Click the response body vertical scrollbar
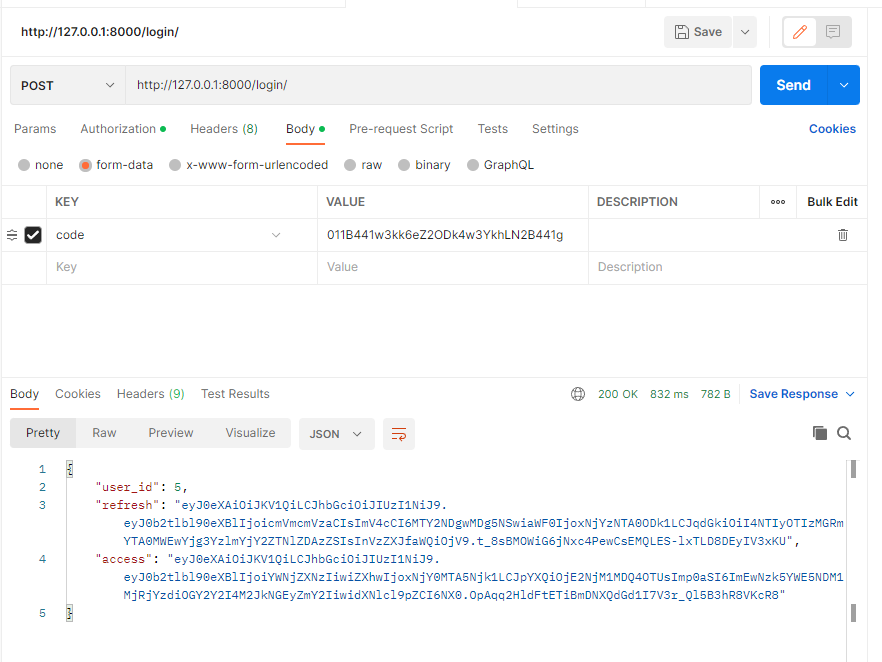Image resolution: width=882 pixels, height=662 pixels. click(853, 540)
